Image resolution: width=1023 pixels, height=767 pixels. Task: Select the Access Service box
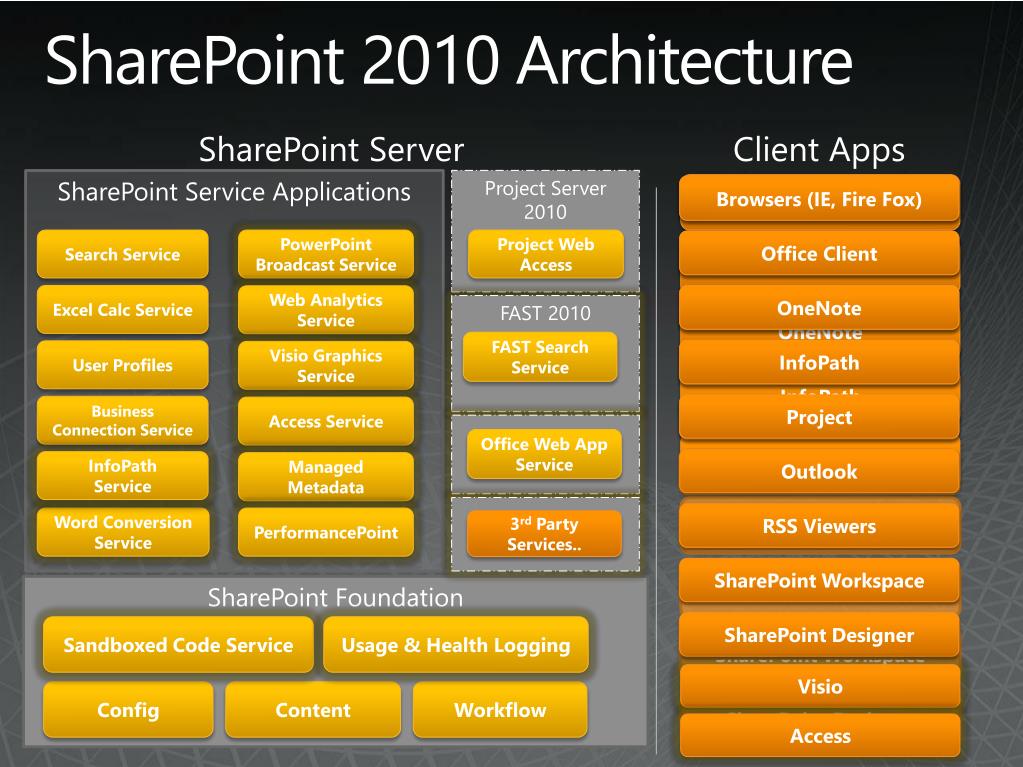326,421
